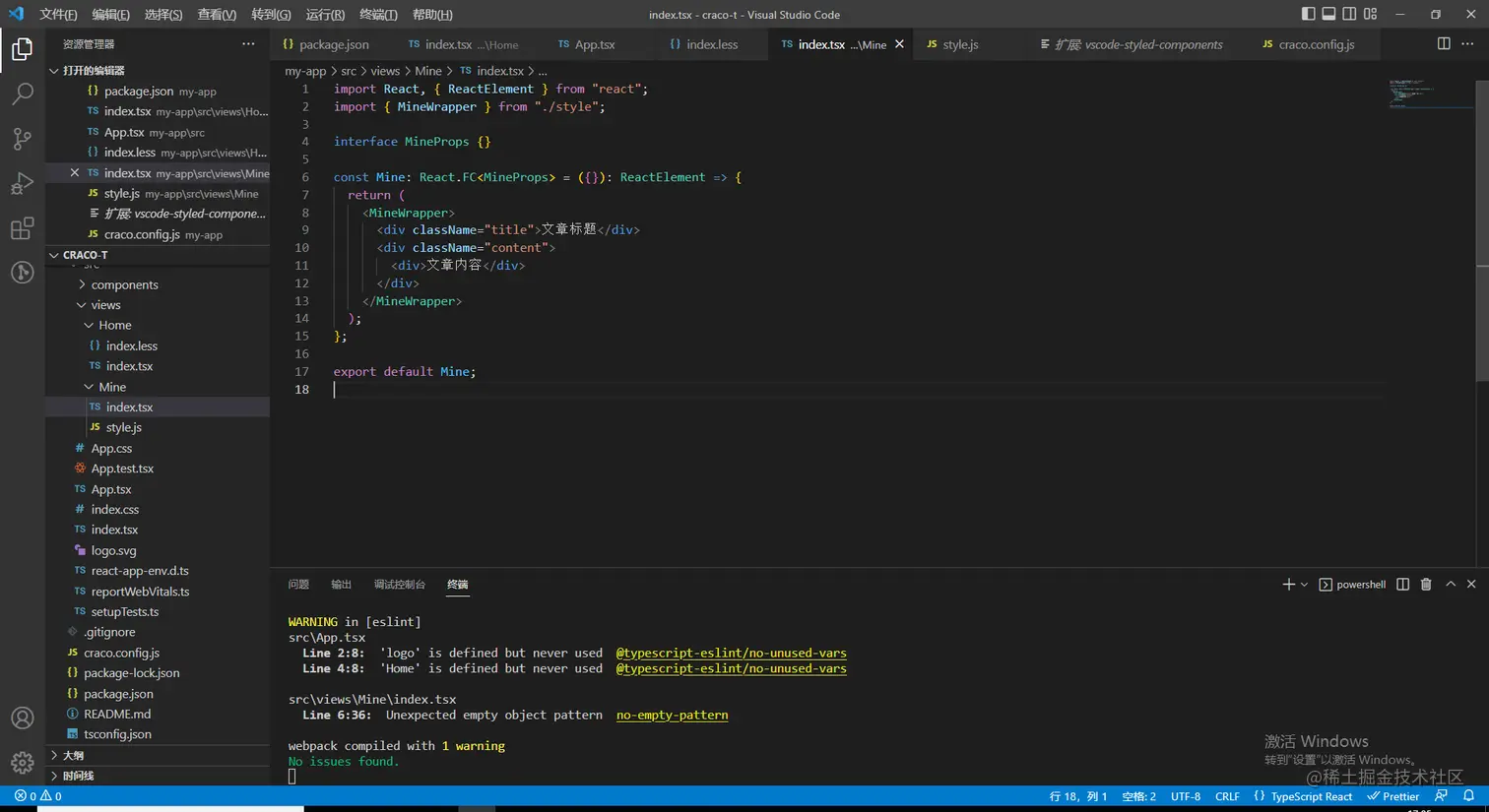The width and height of the screenshot is (1489, 812).
Task: Open the new terminal launch profile dropdown
Action: point(1305,585)
